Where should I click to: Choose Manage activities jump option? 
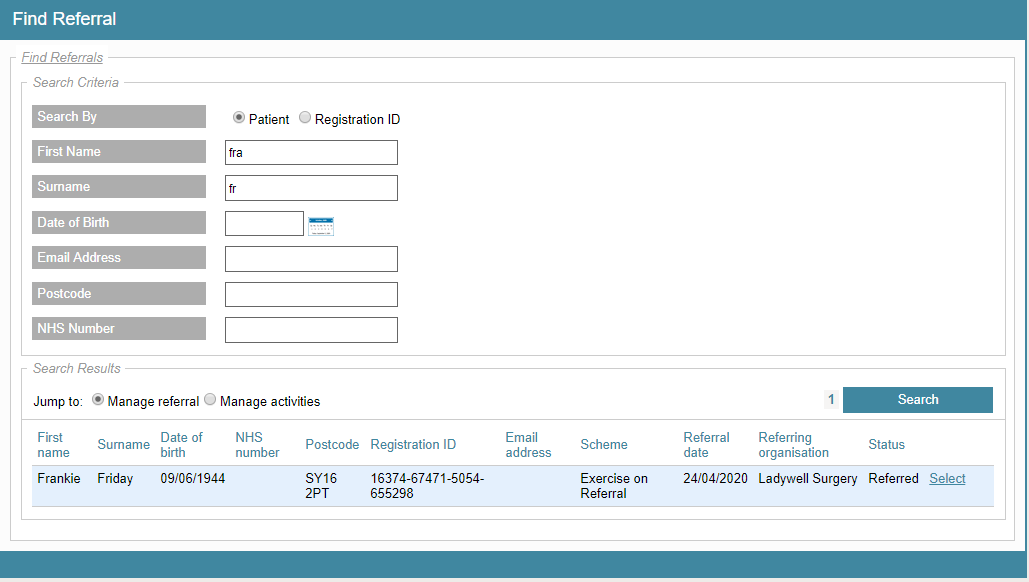pos(210,400)
